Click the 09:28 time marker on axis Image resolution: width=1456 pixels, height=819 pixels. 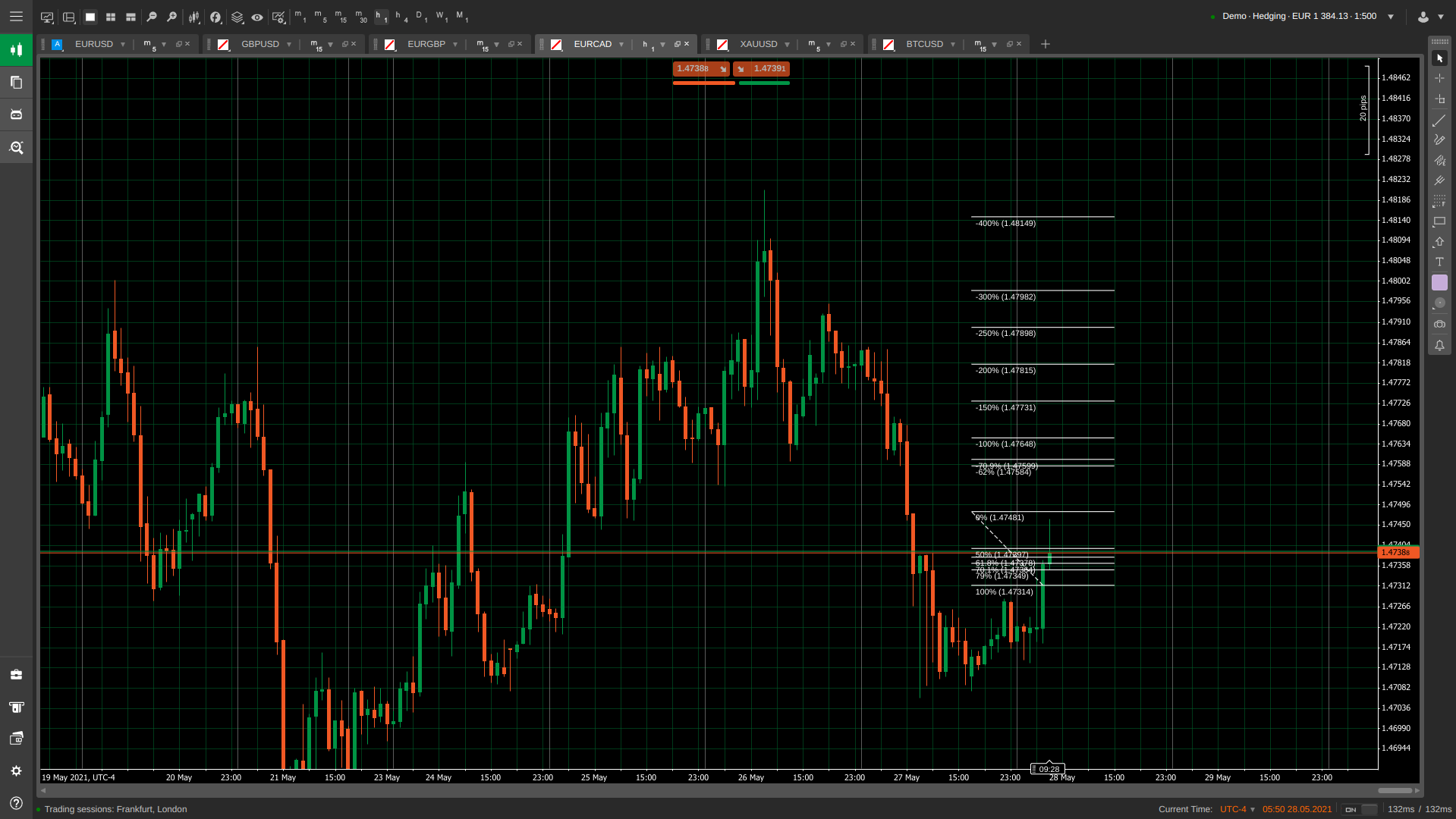[1048, 769]
